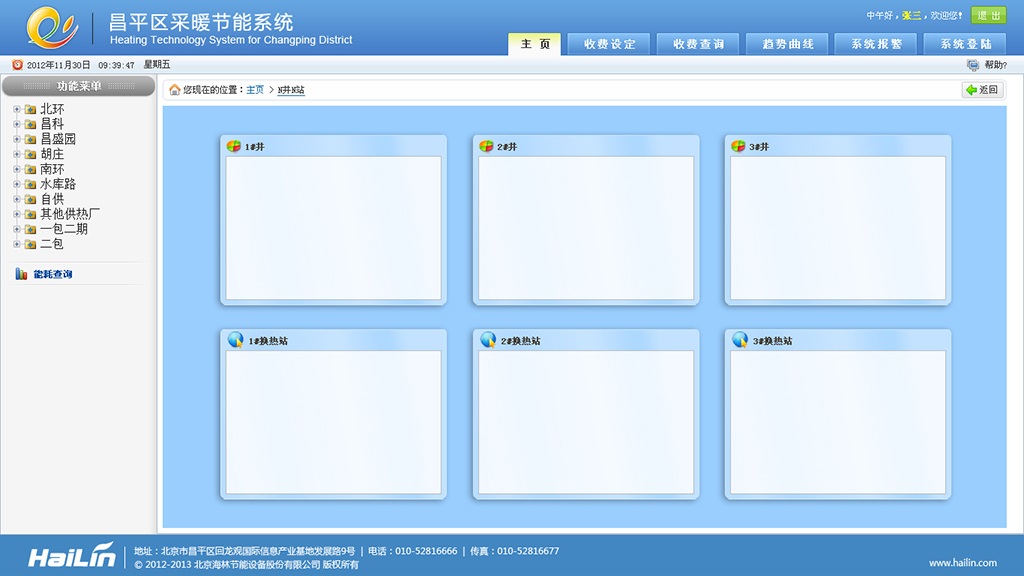
Task: Click the home icon in breadcrumb
Action: click(x=175, y=90)
